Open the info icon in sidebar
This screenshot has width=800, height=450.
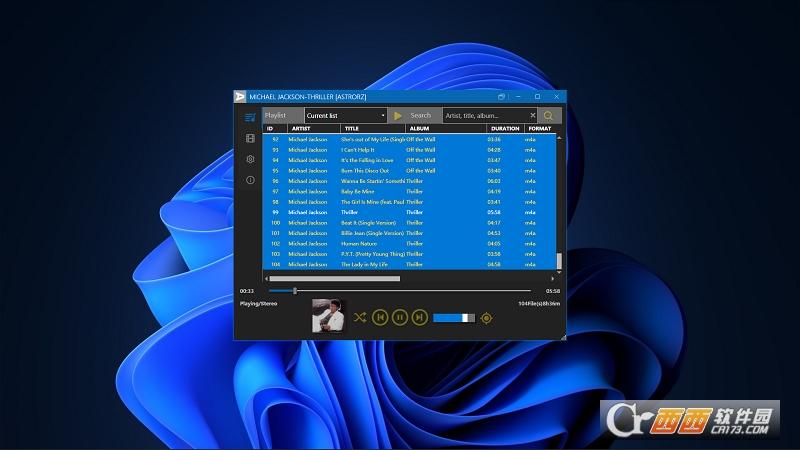point(250,180)
